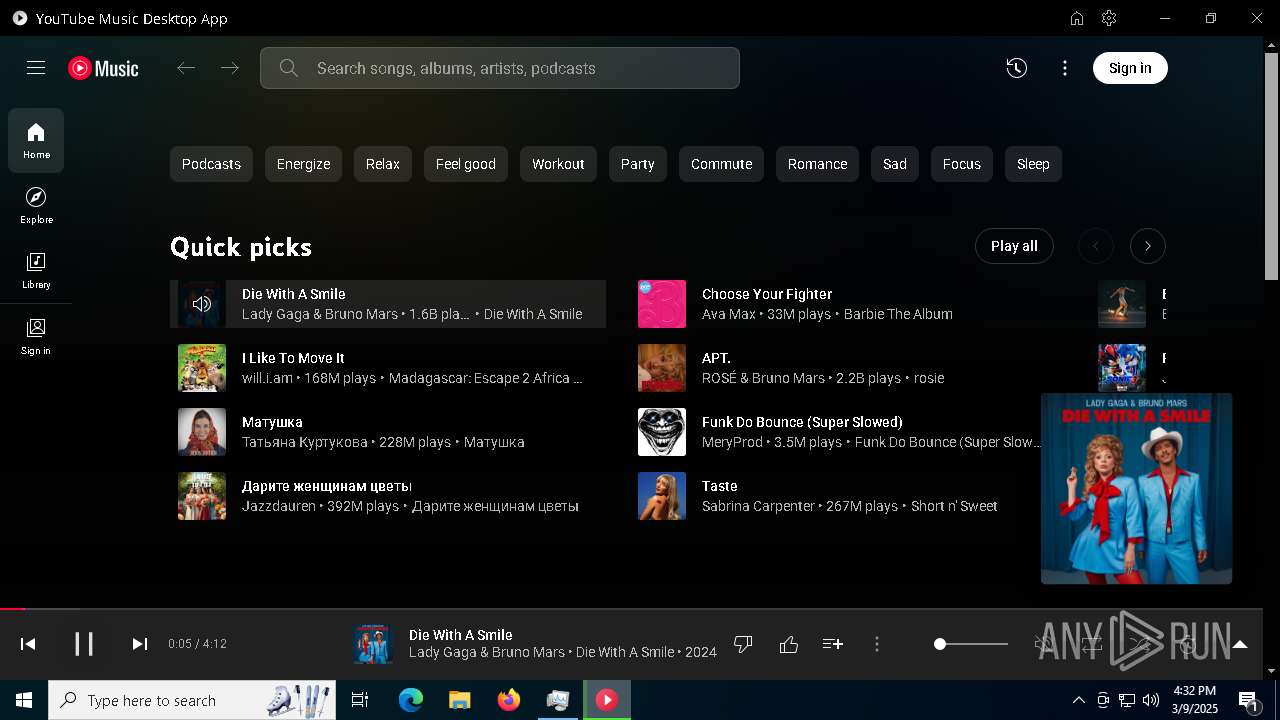Go back with the left arrow
This screenshot has height=720, width=1280.
(x=186, y=68)
